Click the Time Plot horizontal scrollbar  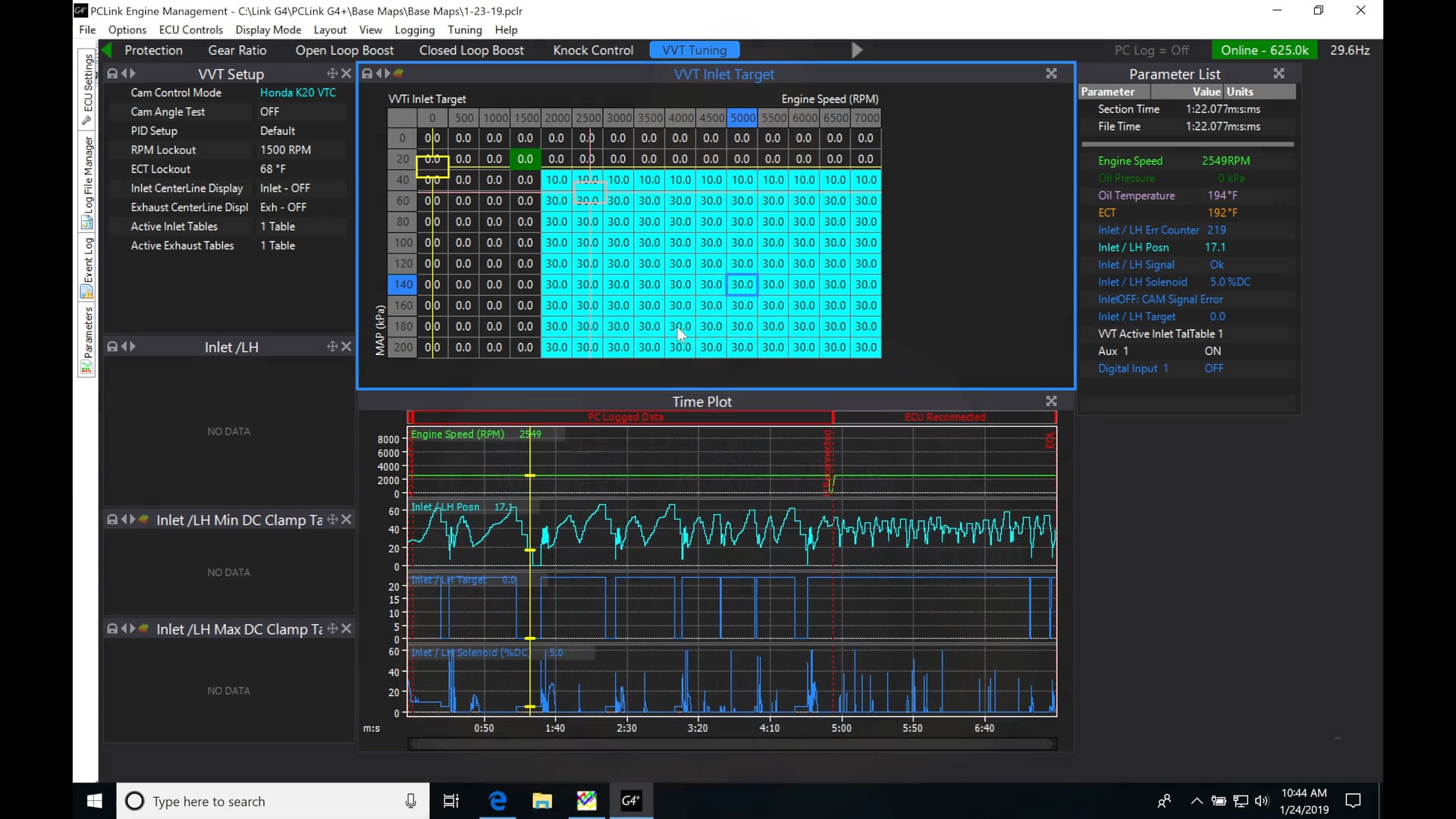732,744
